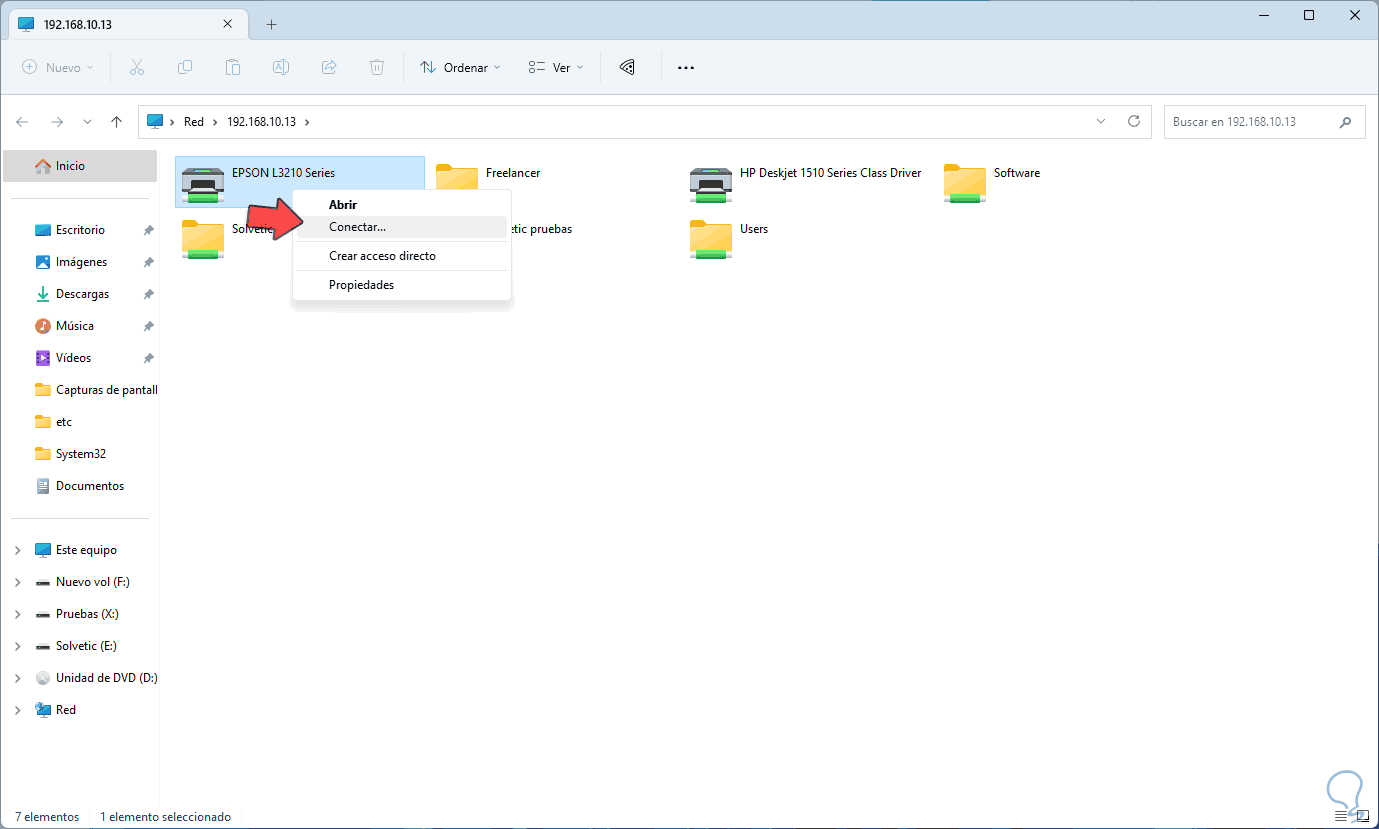This screenshot has width=1379, height=829.
Task: Click the breadcrumb chevron after 192.168.10.13
Action: click(x=307, y=122)
